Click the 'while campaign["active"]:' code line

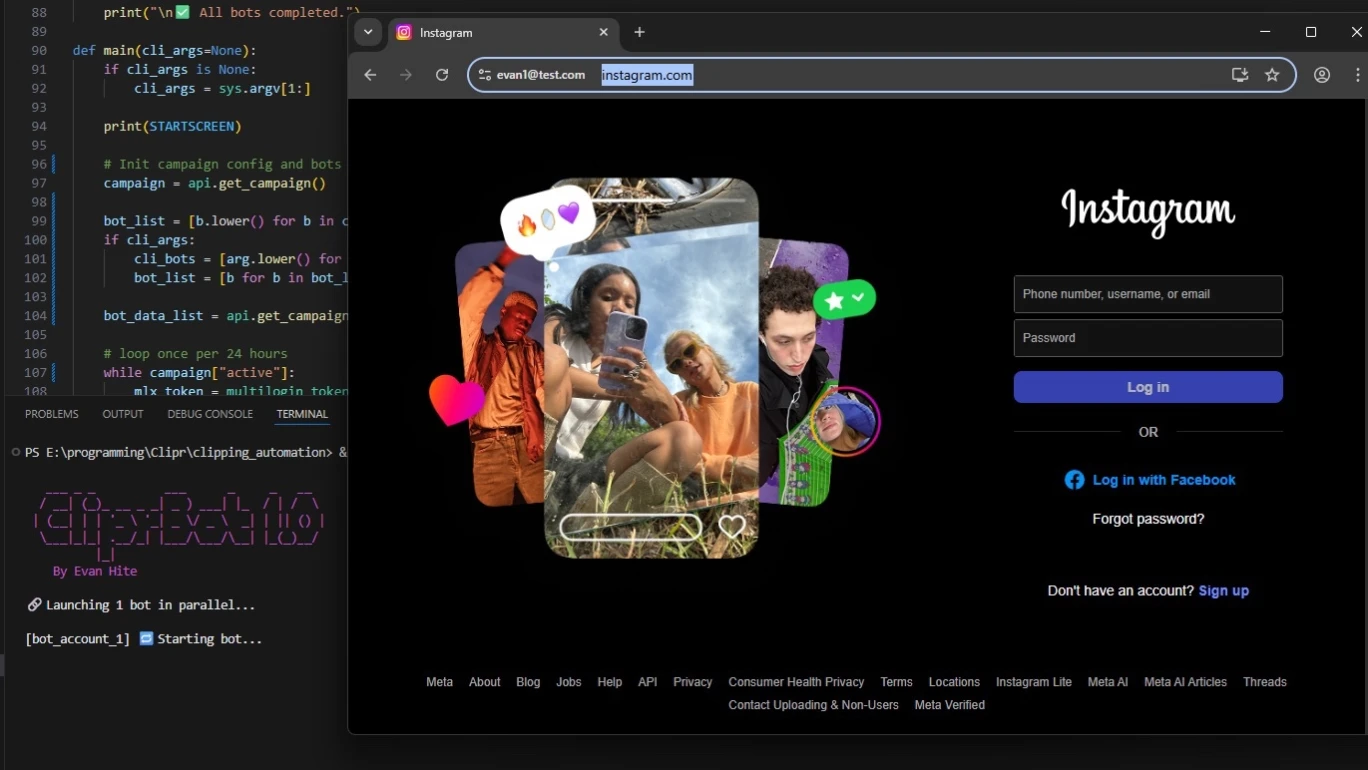pyautogui.click(x=199, y=372)
